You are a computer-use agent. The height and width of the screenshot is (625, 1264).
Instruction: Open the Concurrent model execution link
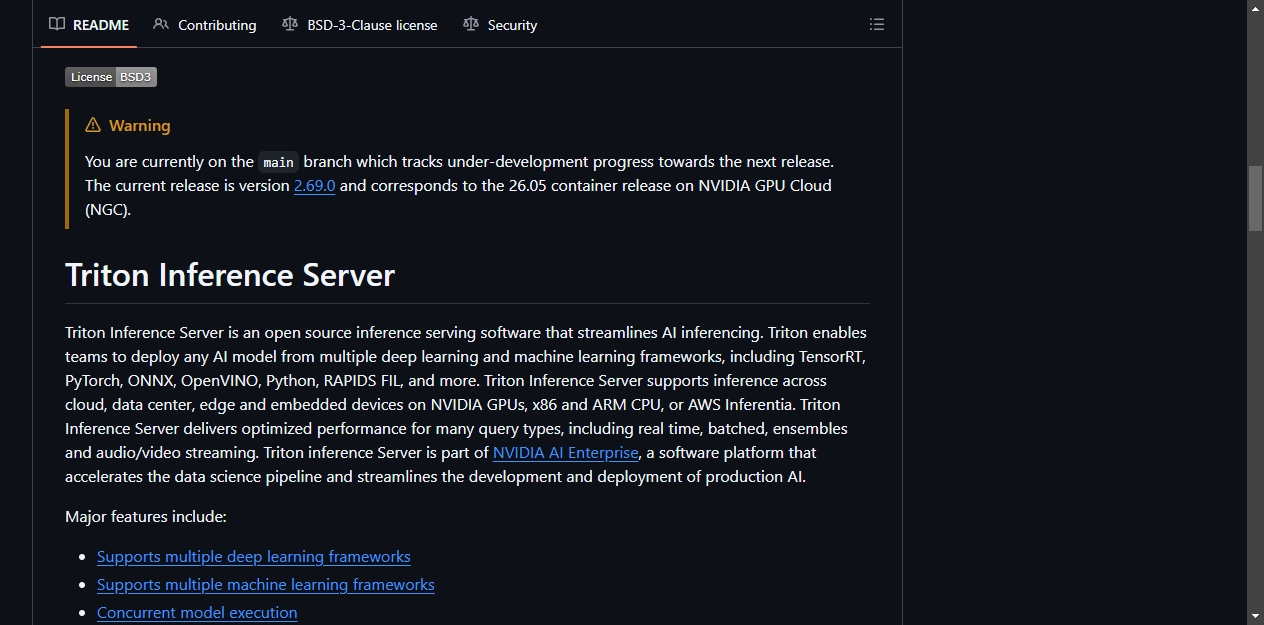(x=197, y=612)
